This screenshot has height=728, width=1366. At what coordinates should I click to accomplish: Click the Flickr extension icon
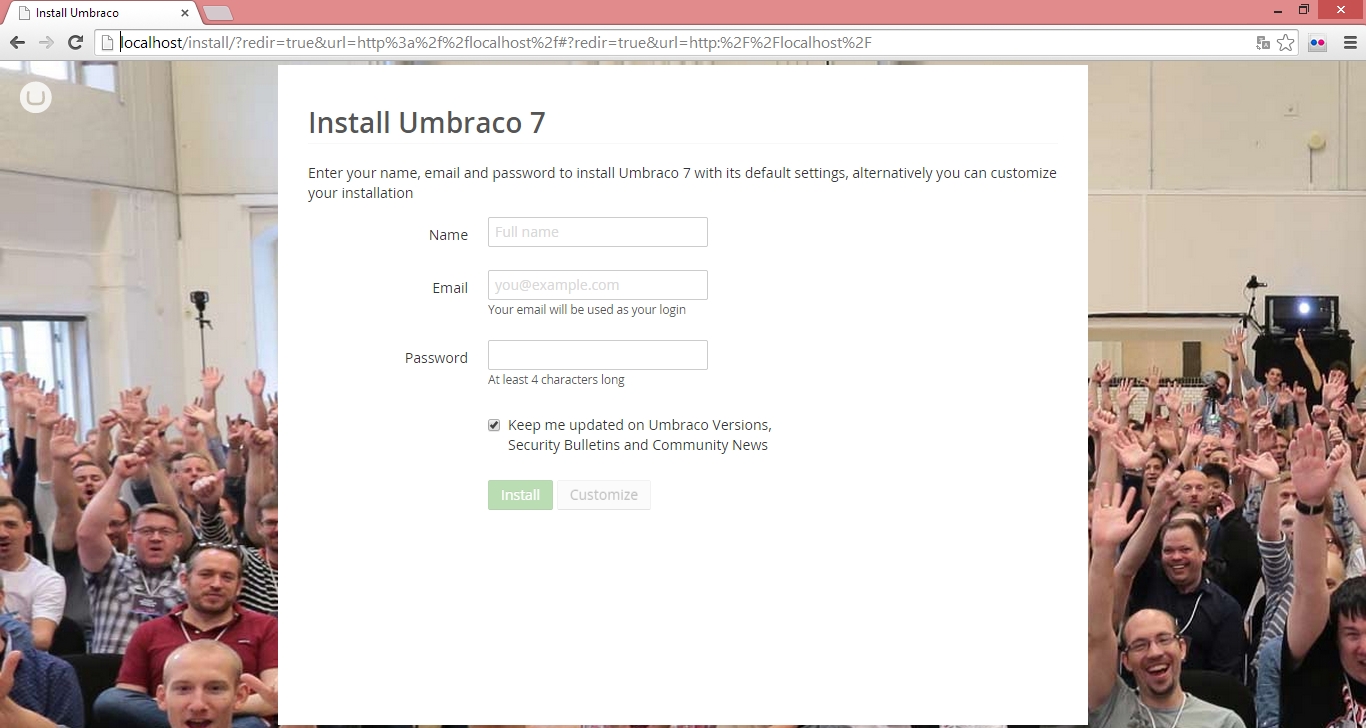1317,43
